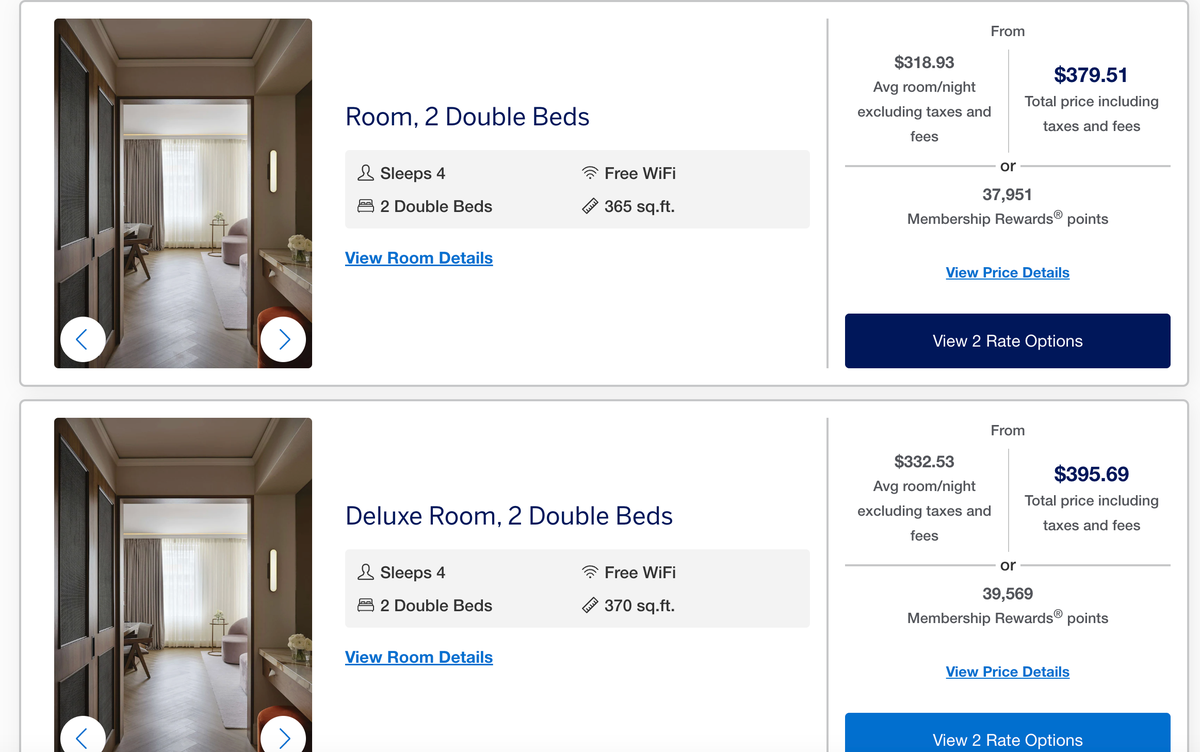Click View 2 Rate Options for the Deluxe Room
This screenshot has width=1200, height=752.
pyautogui.click(x=1007, y=739)
